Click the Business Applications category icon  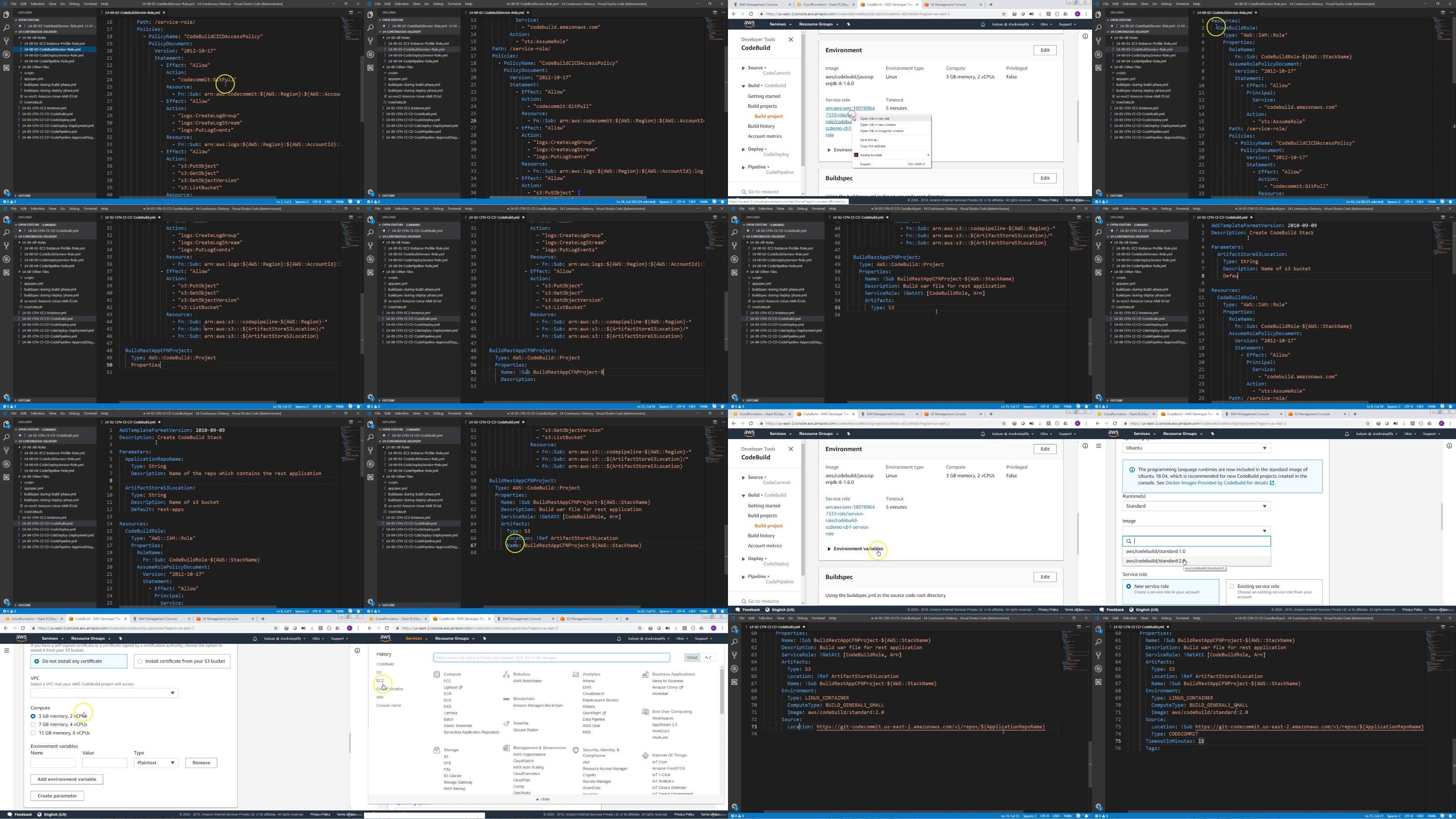[645, 674]
